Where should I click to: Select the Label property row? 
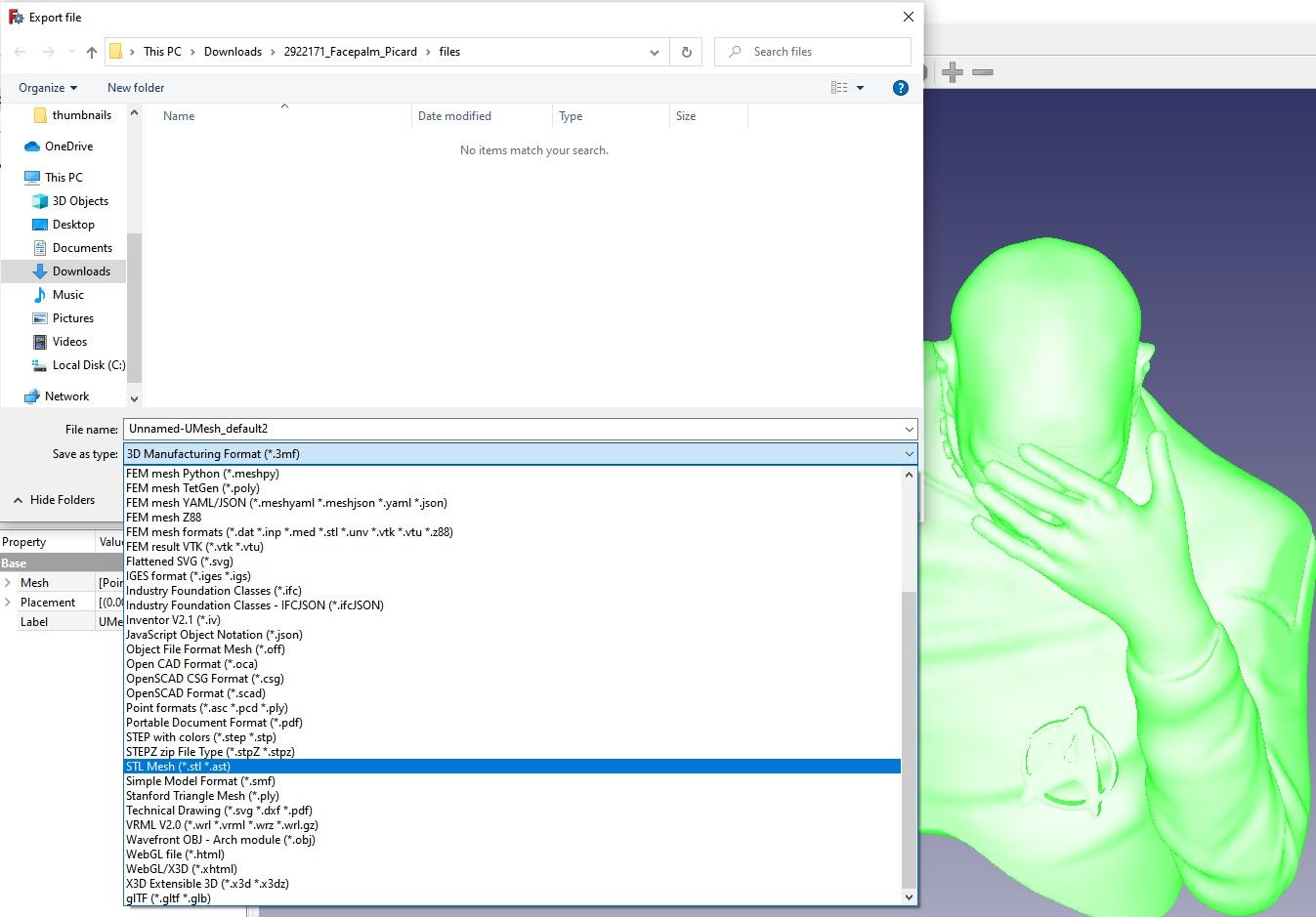62,622
